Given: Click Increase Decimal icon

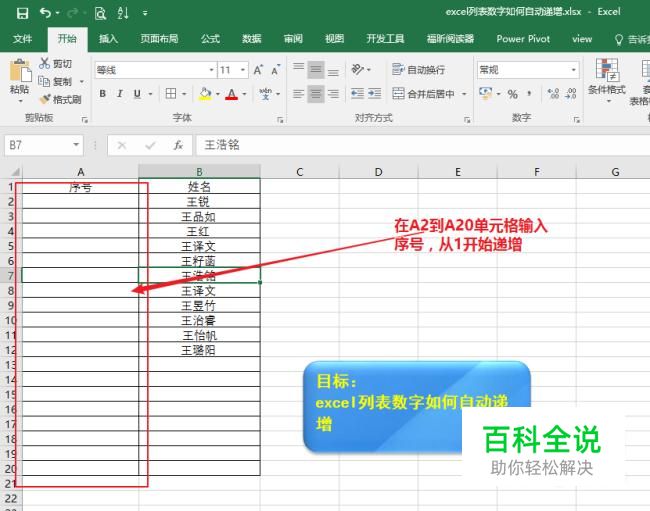Looking at the screenshot, I should coord(553,94).
